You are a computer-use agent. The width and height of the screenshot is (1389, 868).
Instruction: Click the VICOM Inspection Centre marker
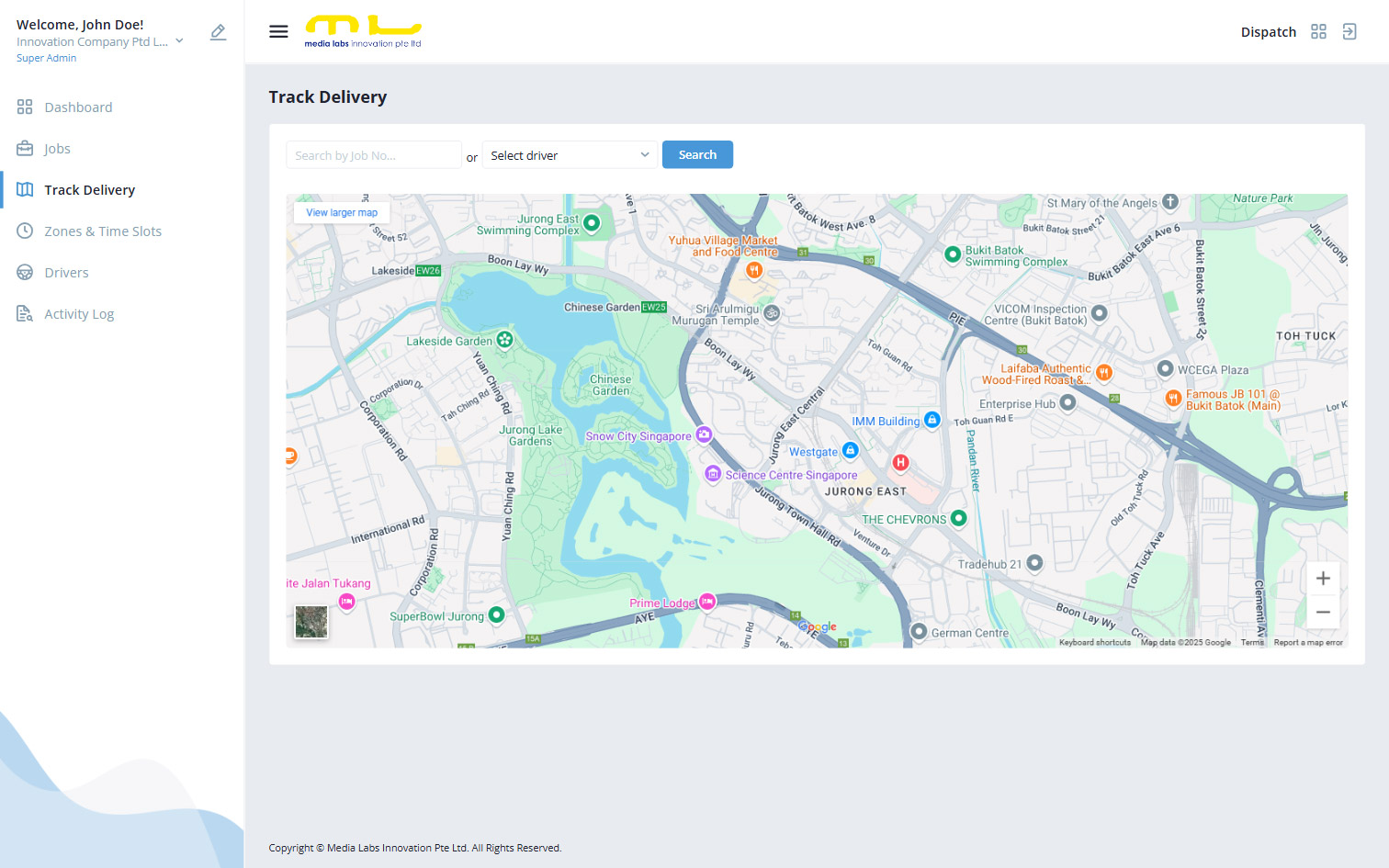point(1099,313)
